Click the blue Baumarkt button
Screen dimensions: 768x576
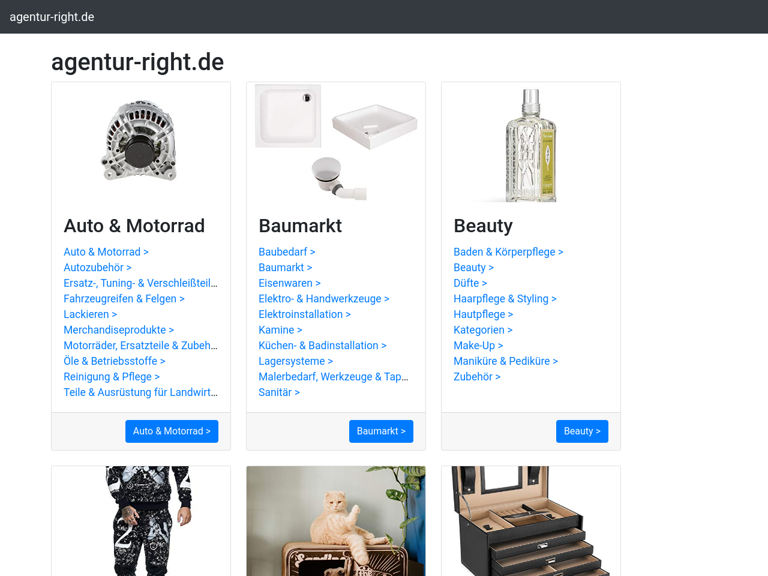click(381, 431)
